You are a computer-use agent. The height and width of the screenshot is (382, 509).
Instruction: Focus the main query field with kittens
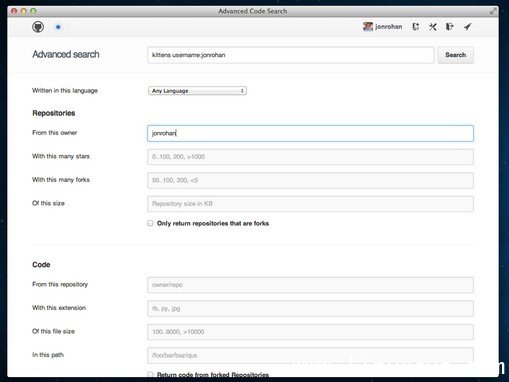291,55
